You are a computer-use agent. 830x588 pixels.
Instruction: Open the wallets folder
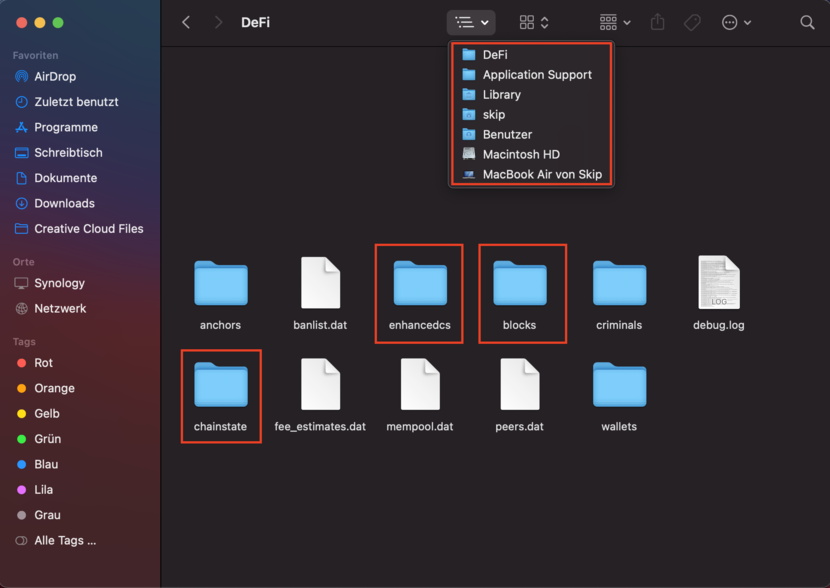(618, 385)
